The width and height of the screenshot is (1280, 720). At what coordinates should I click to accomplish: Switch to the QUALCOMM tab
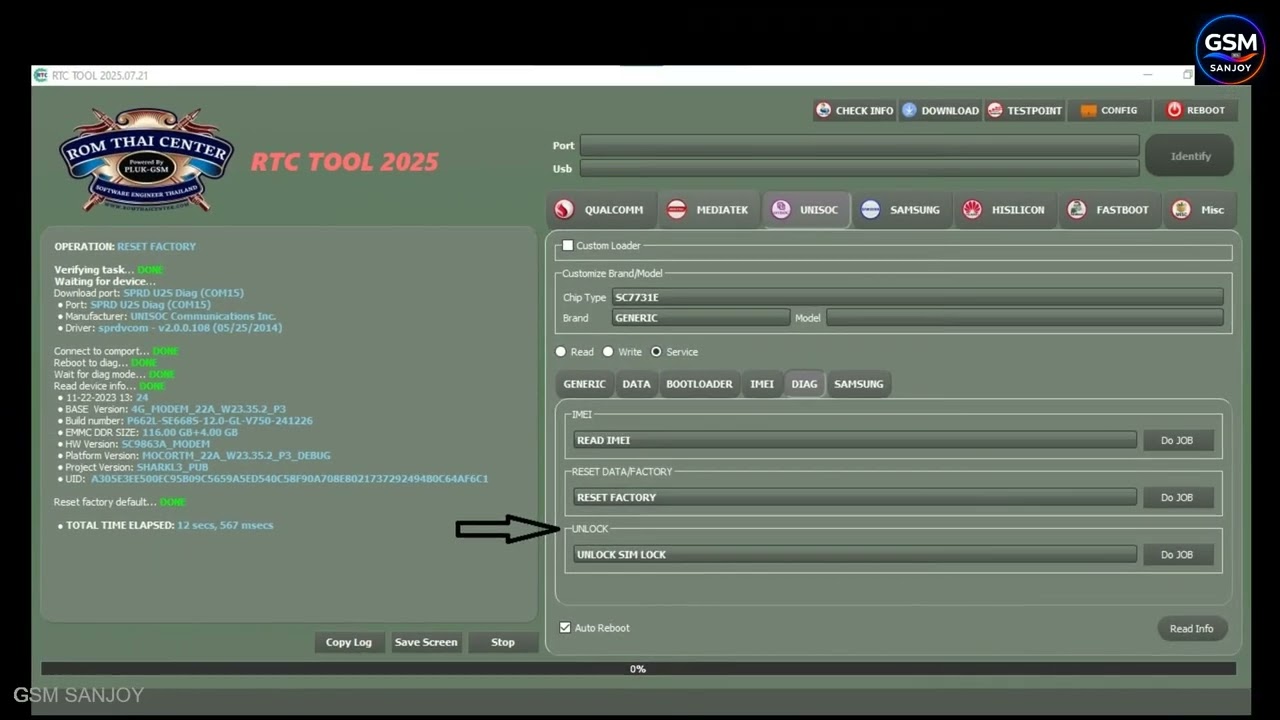pyautogui.click(x=602, y=210)
